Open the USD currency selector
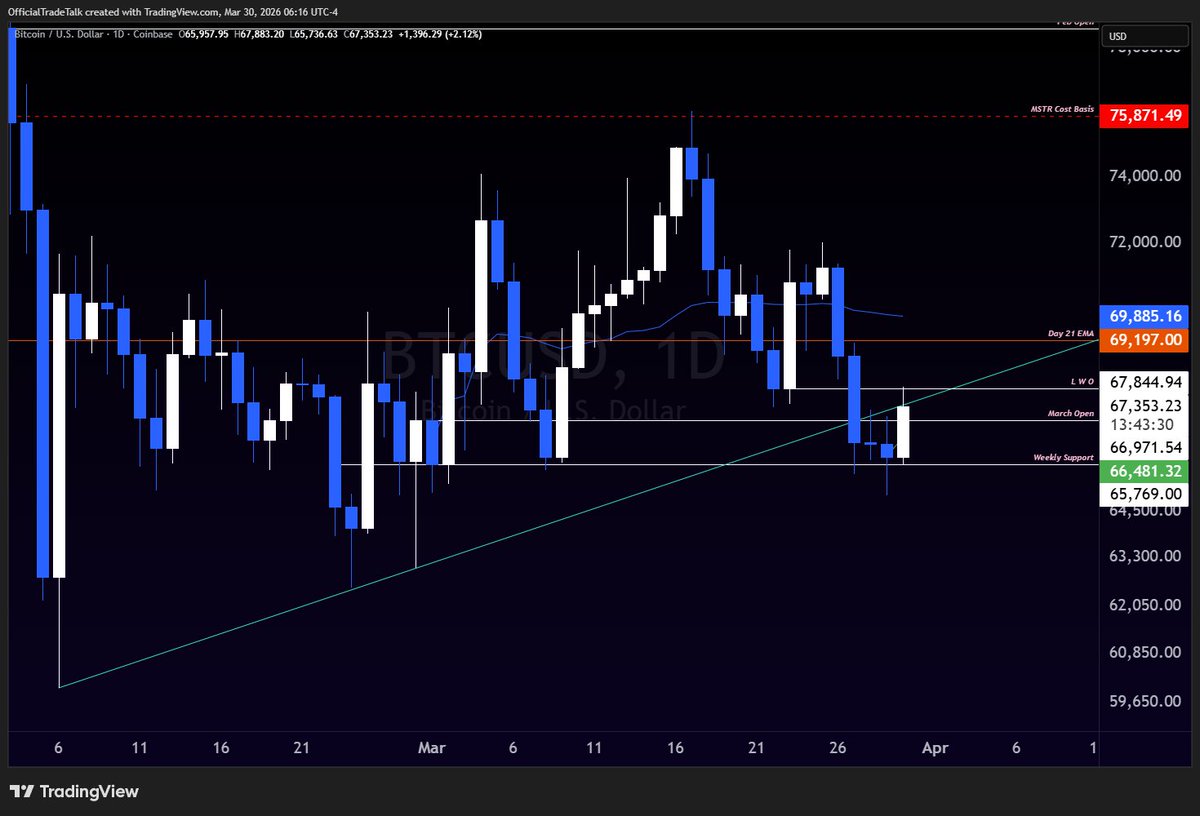1200x816 pixels. pos(1146,37)
